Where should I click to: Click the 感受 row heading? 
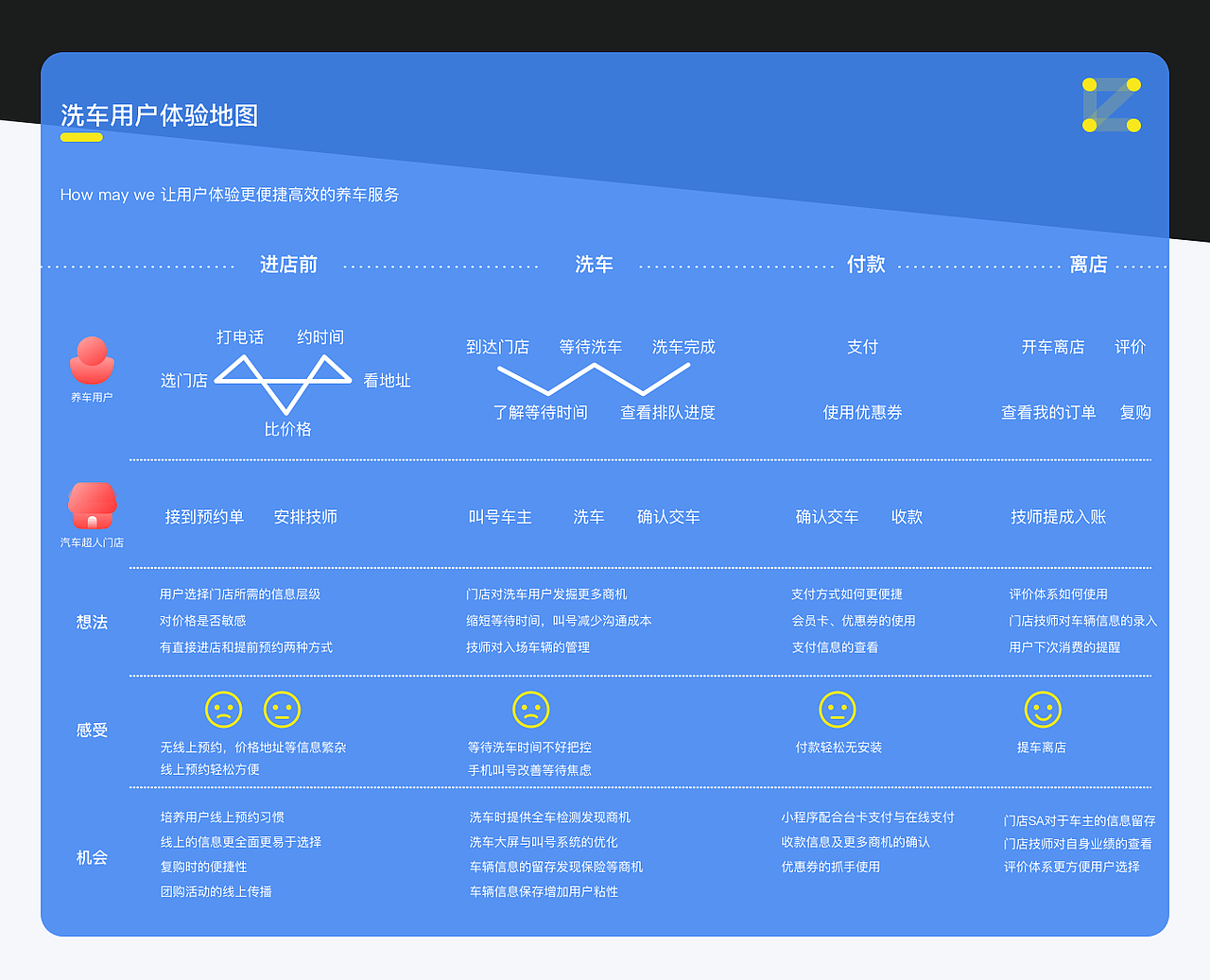click(92, 731)
